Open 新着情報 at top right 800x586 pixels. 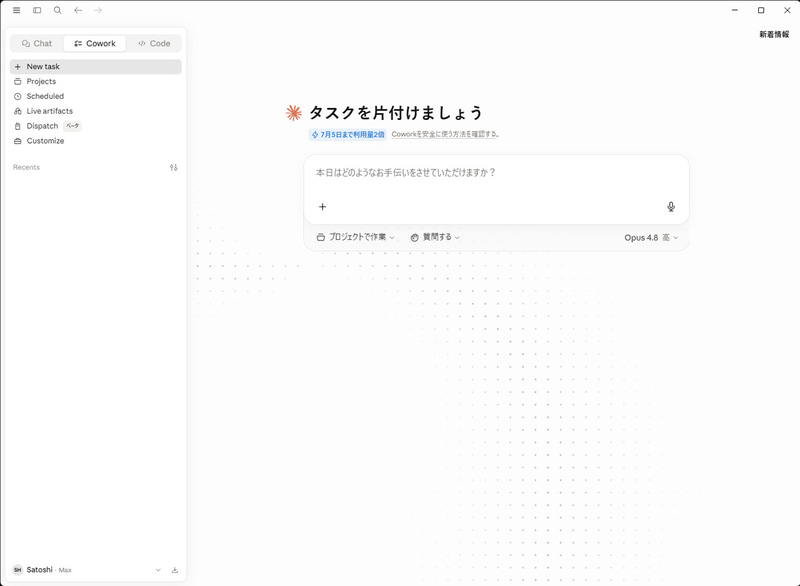(x=774, y=34)
